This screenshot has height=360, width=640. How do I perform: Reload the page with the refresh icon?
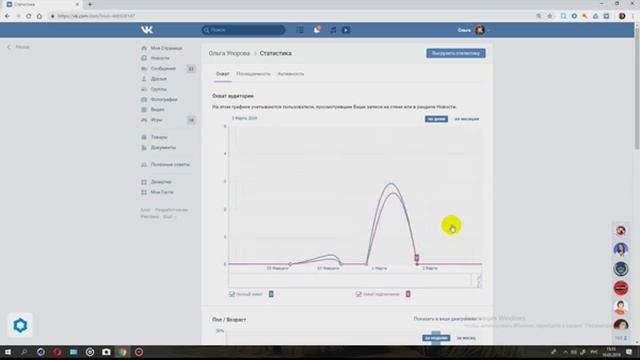click(29, 16)
